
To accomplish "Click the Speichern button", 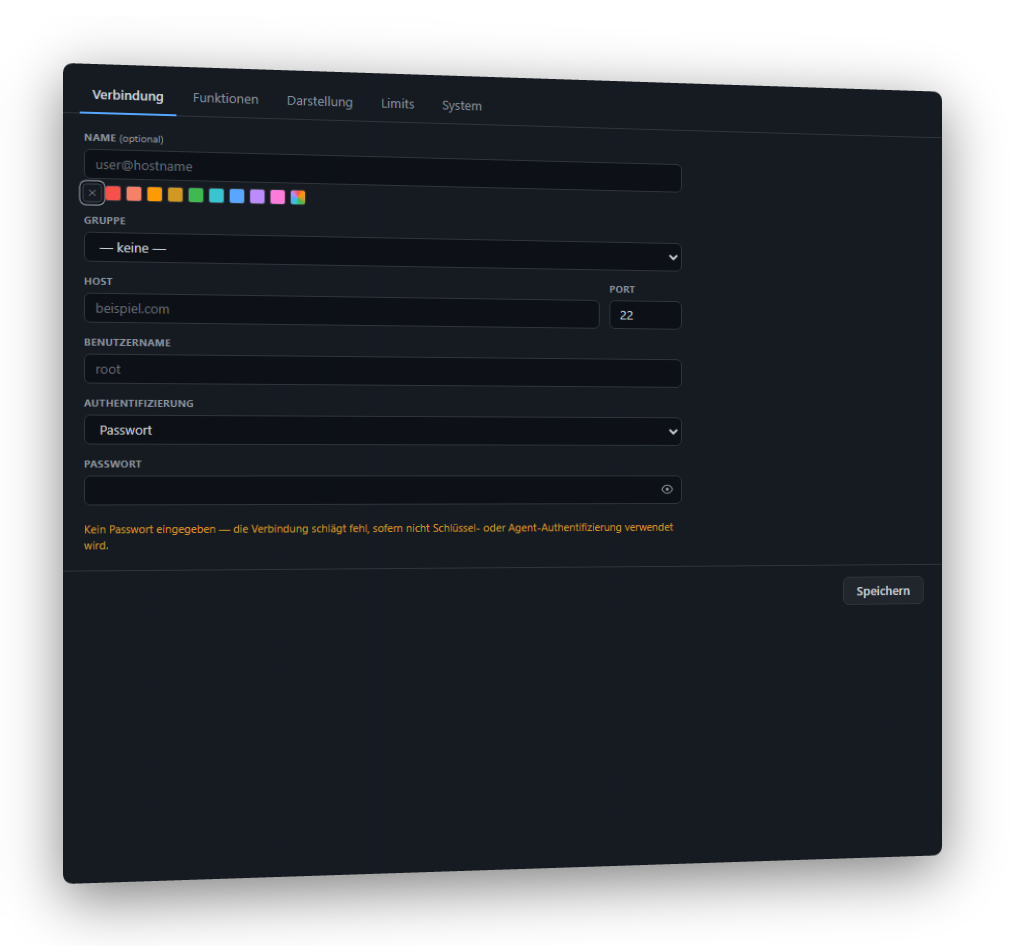I will point(883,591).
